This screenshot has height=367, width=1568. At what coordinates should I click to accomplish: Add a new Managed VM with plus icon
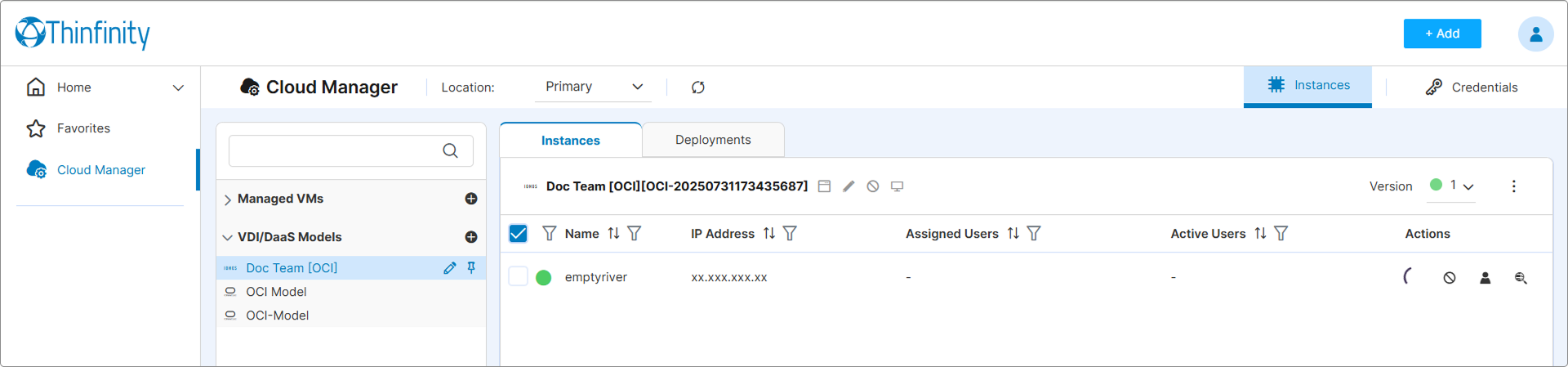(471, 199)
